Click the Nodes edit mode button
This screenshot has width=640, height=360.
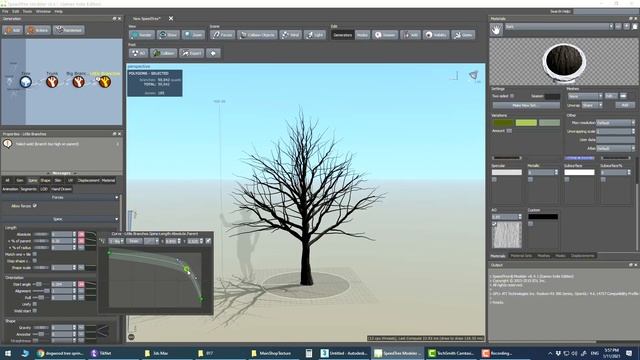coord(362,35)
